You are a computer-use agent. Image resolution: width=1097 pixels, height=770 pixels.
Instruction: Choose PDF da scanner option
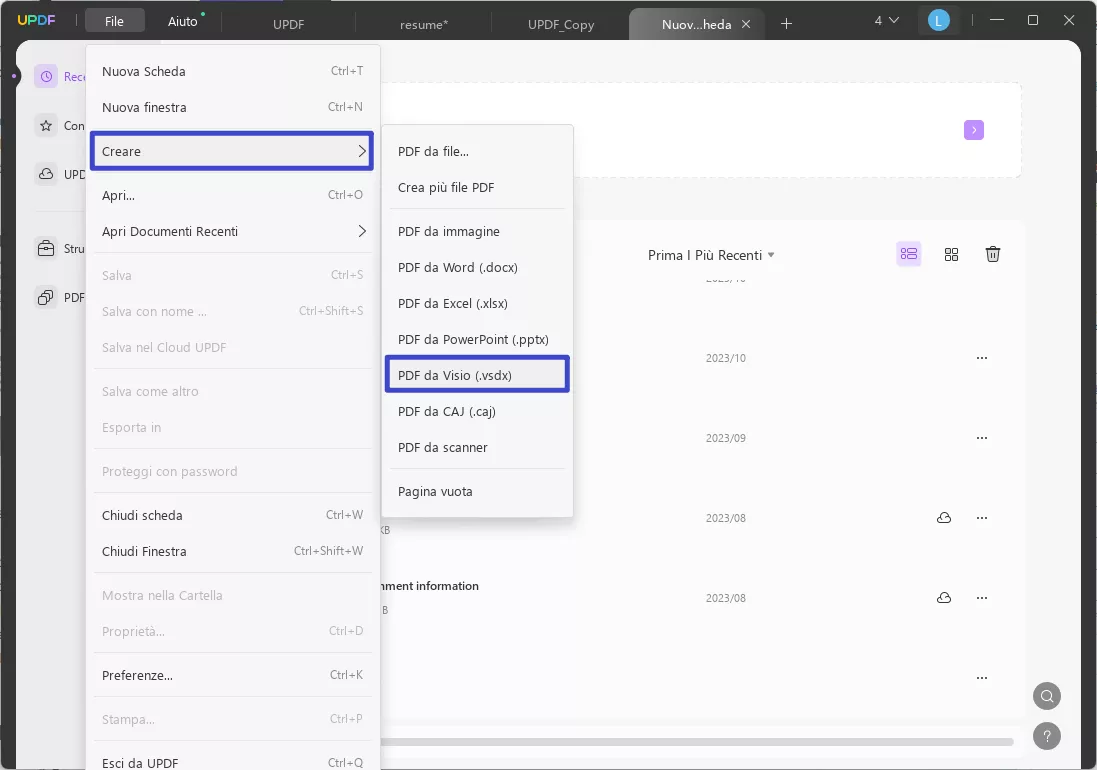(x=477, y=448)
